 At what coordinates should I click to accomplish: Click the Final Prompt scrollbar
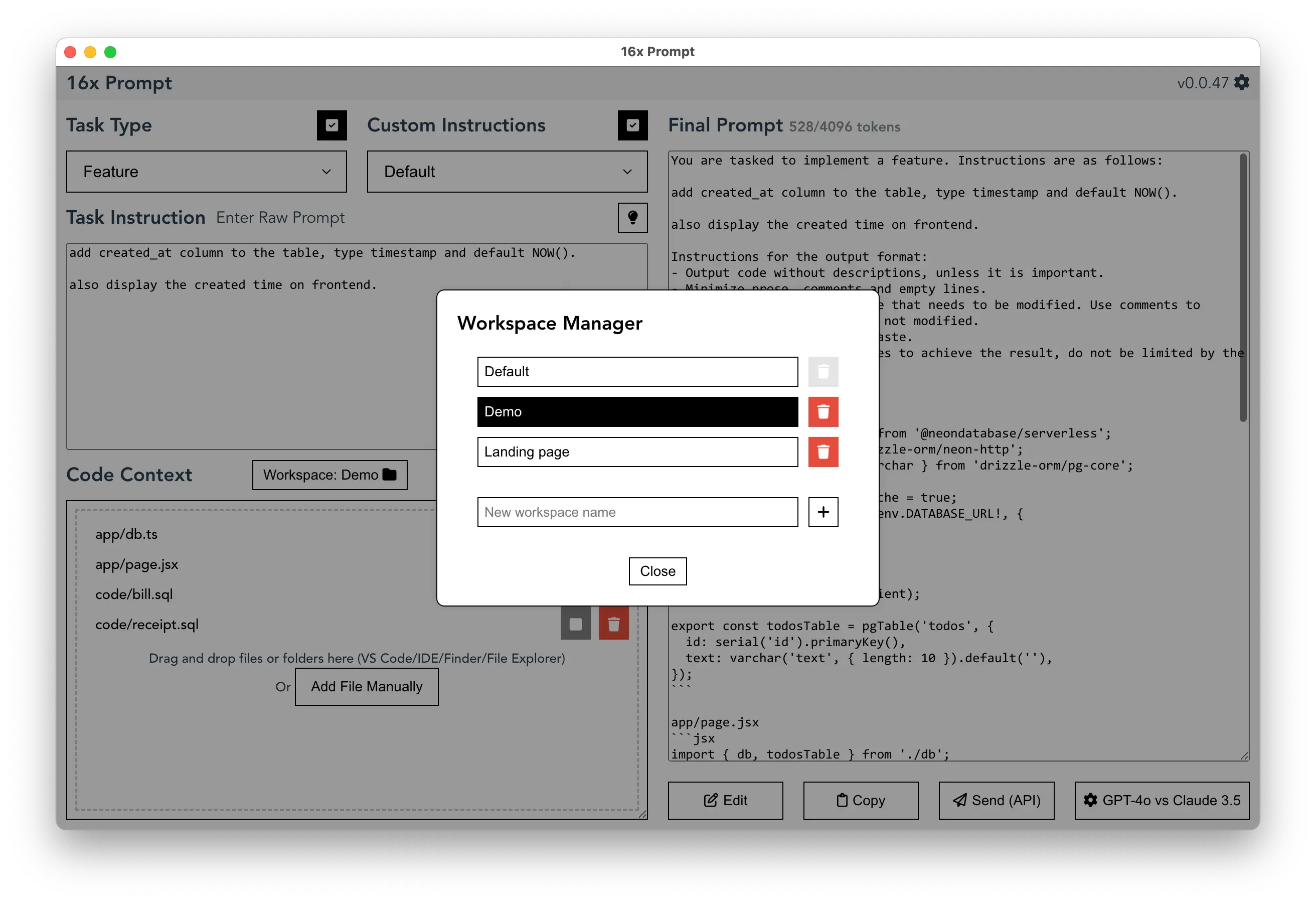pos(1243,288)
